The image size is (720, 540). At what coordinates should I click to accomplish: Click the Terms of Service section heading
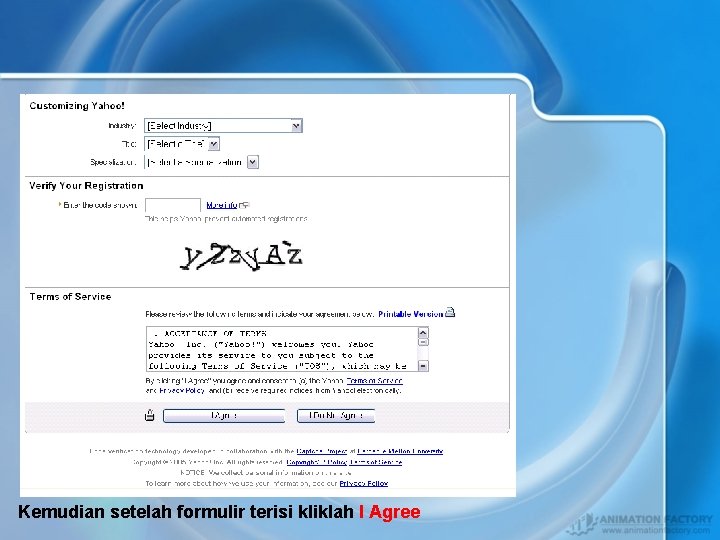(70, 297)
